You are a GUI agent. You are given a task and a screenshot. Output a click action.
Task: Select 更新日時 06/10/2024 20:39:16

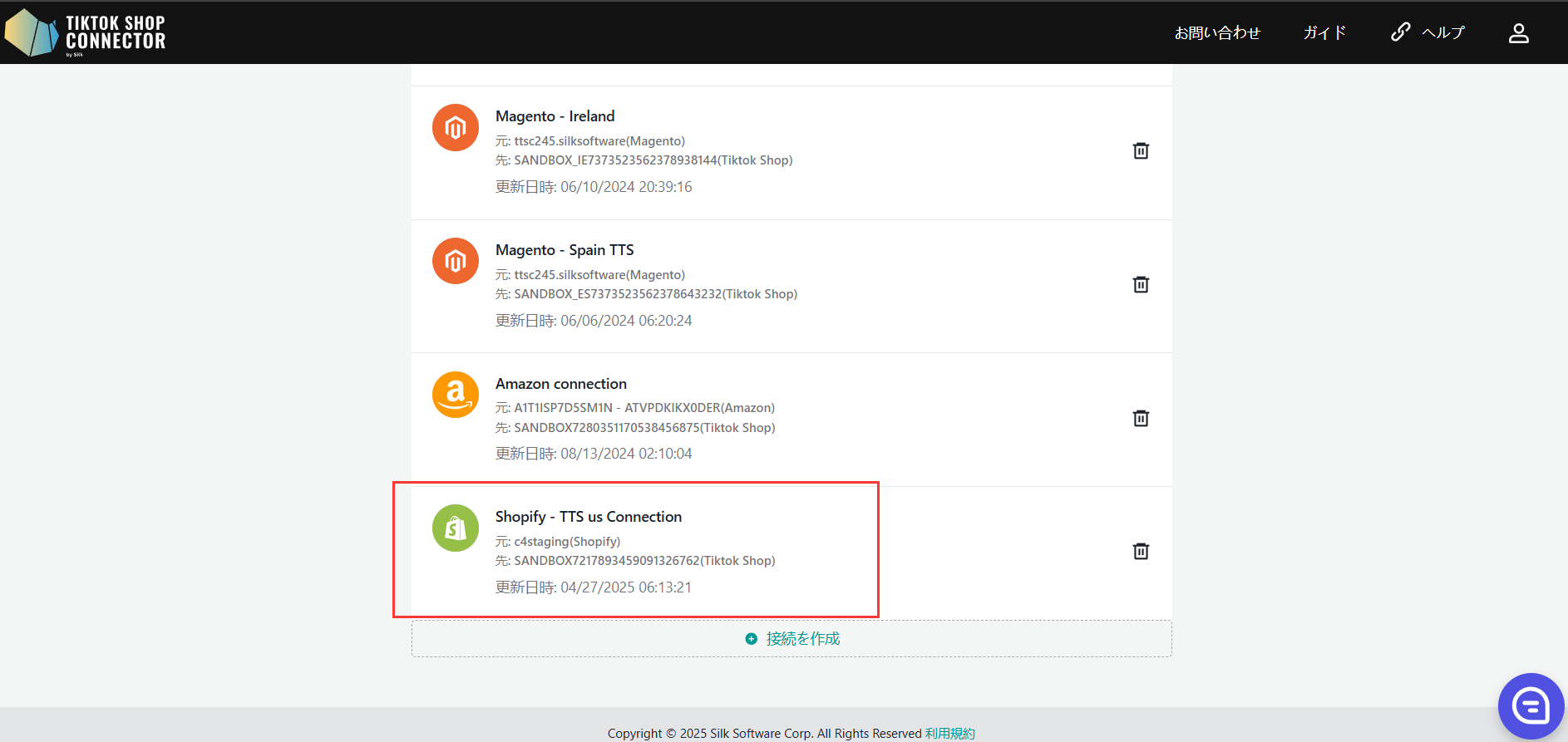594,187
